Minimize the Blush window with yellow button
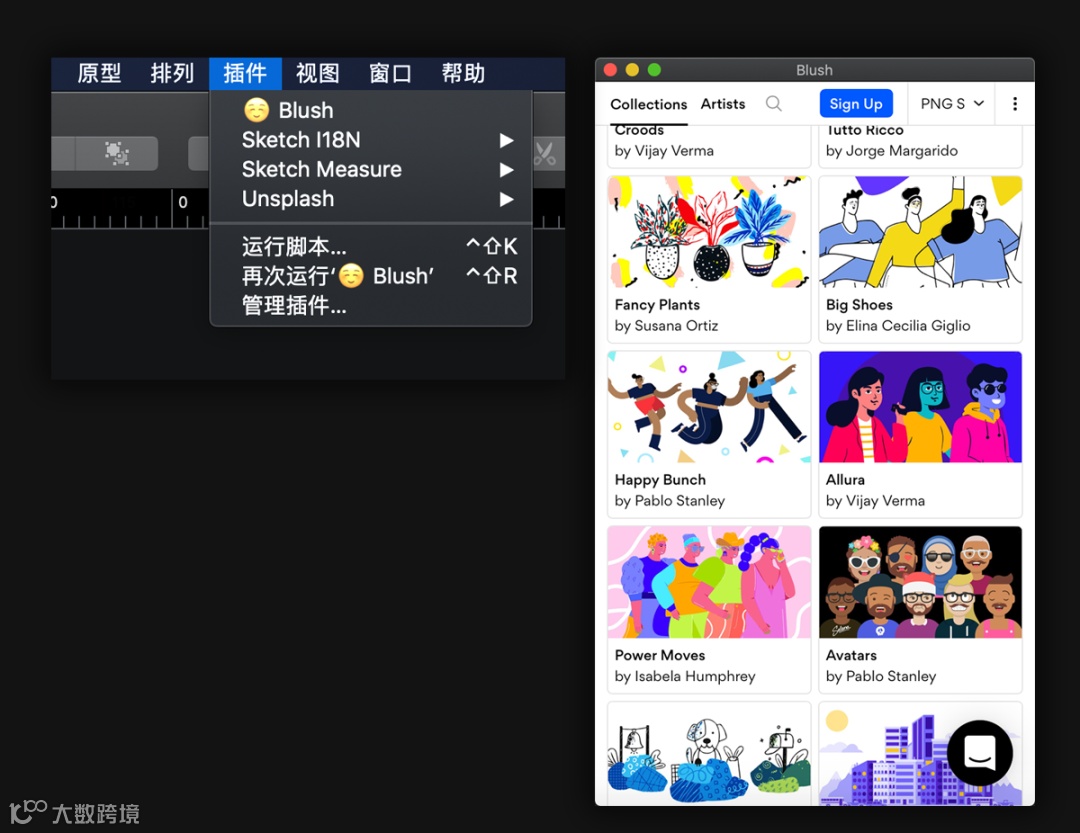The image size is (1080, 833). (x=632, y=70)
